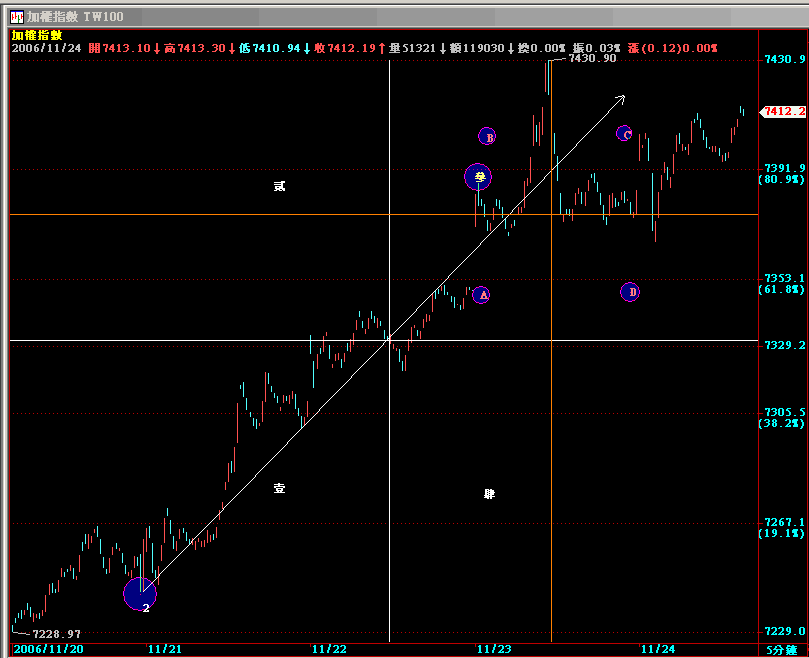Click the 11/23 date on time axis
The image size is (809, 658).
[493, 649]
